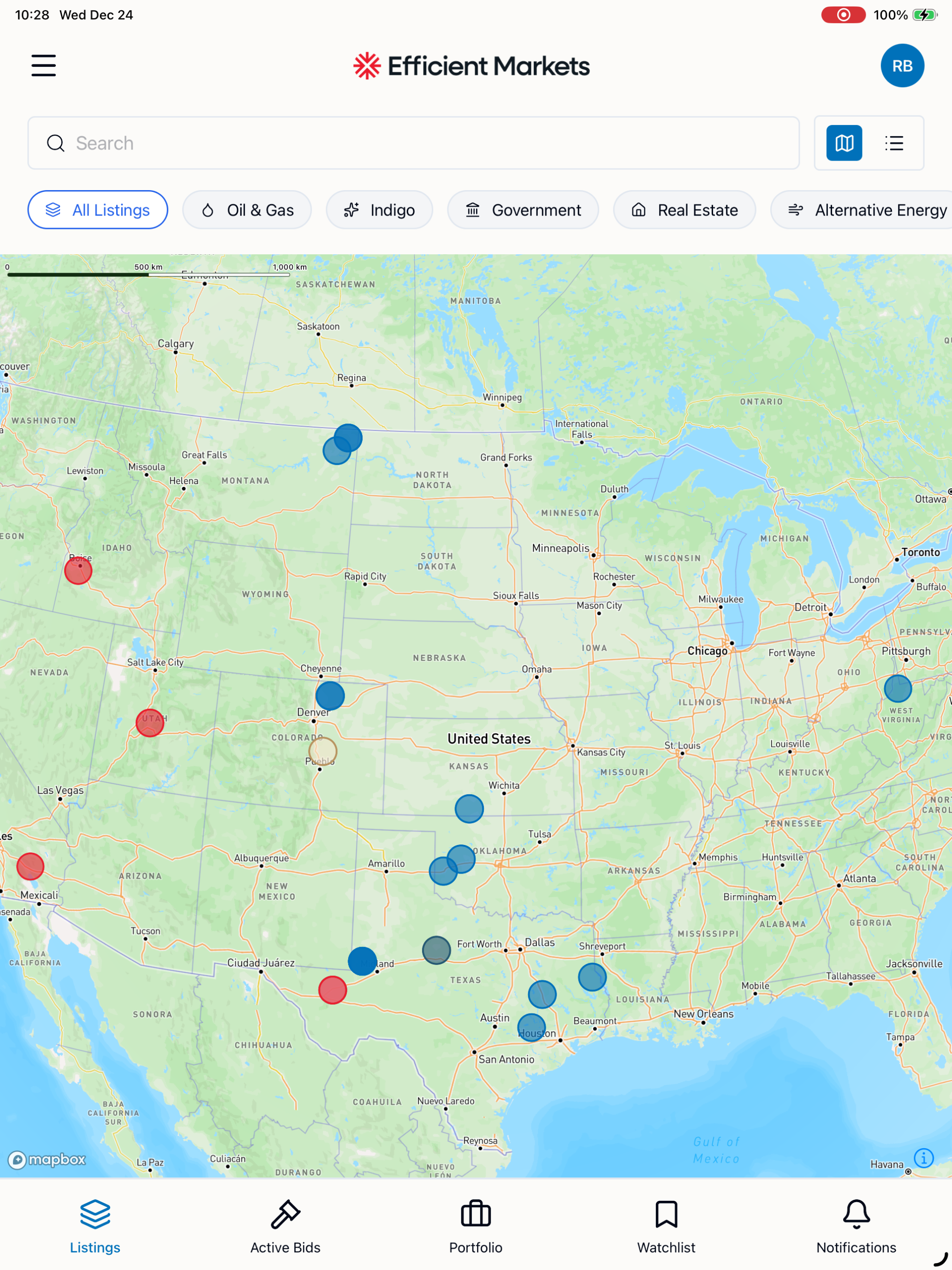This screenshot has width=952, height=1270.
Task: Open the hamburger navigation menu
Action: pyautogui.click(x=44, y=66)
